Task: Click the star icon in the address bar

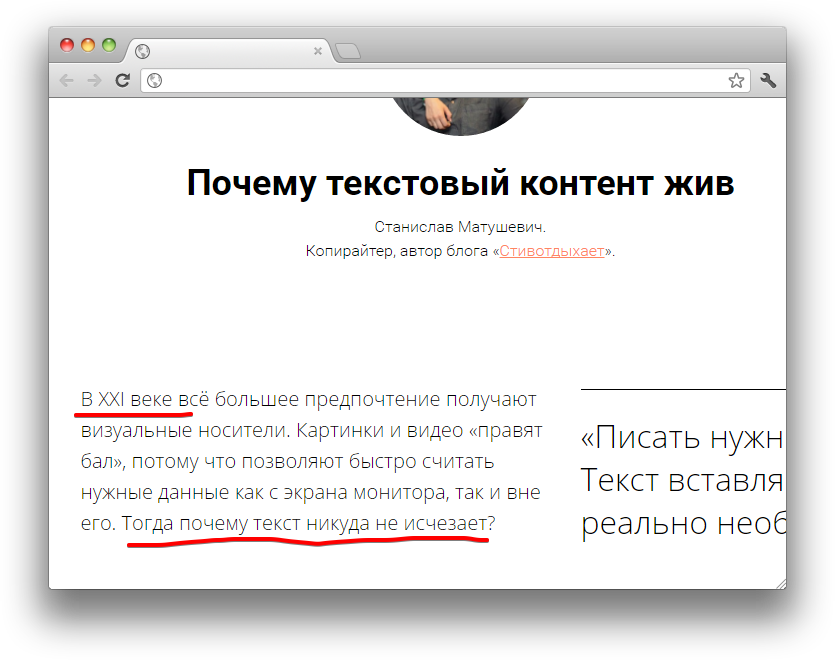Action: pos(737,80)
